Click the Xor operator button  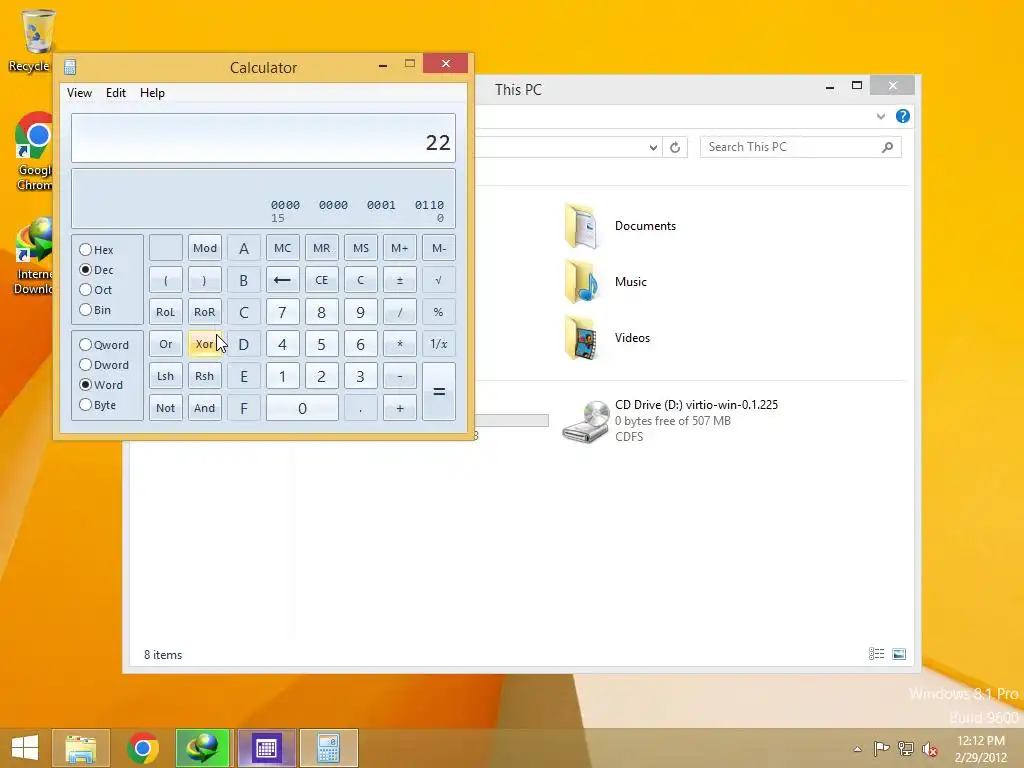[x=204, y=344]
